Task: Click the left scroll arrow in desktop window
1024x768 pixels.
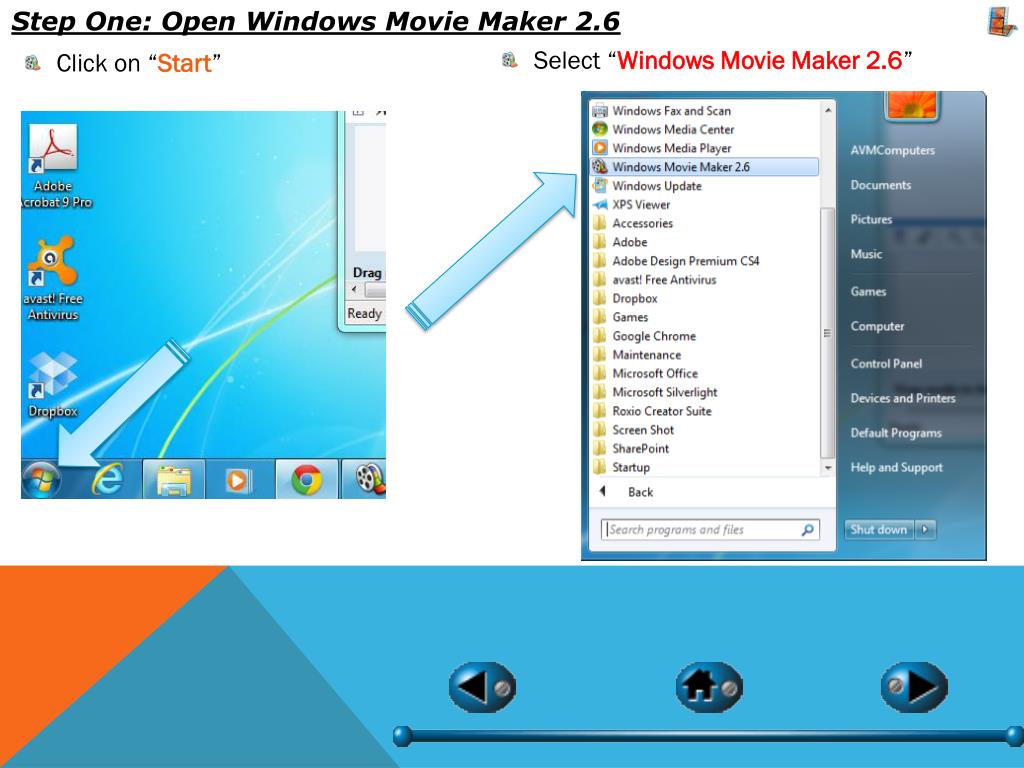Action: pos(355,289)
